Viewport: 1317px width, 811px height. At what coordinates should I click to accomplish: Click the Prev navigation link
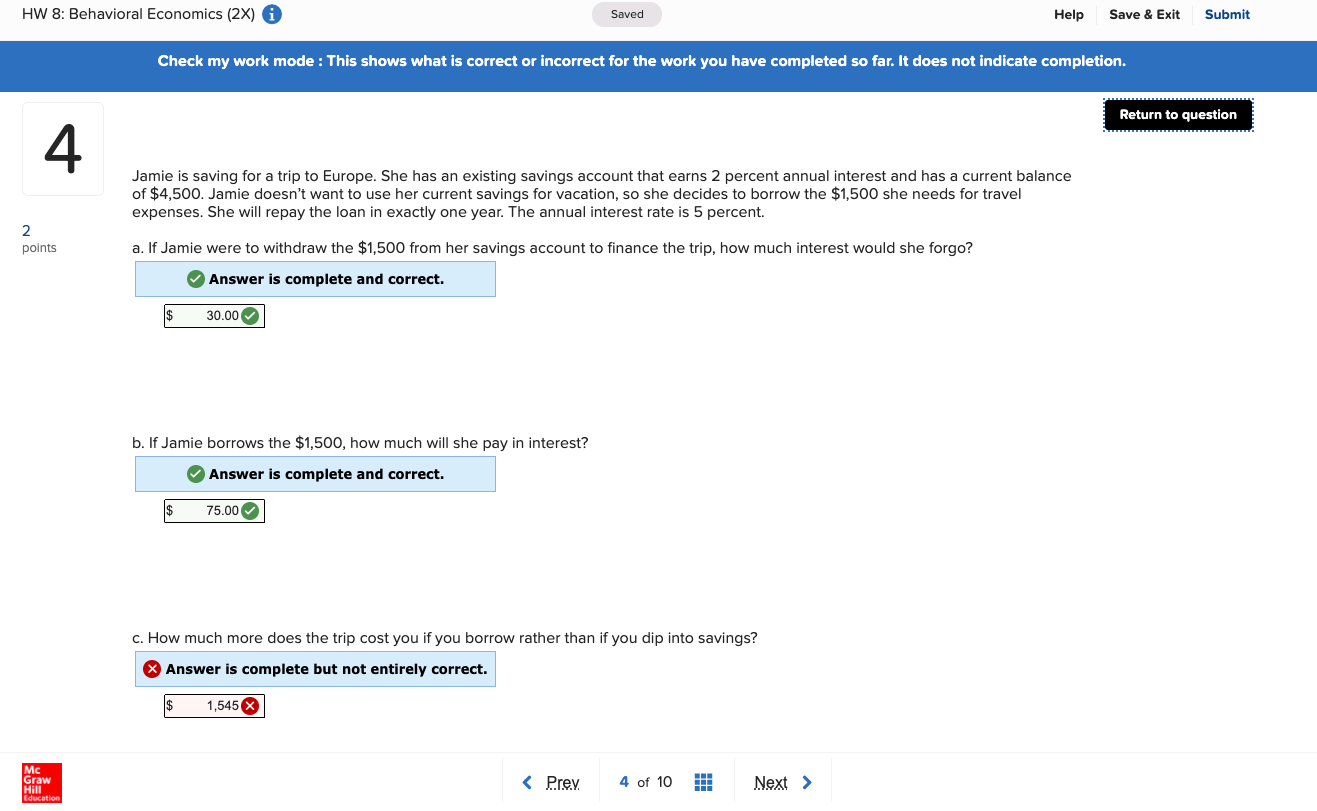(562, 782)
